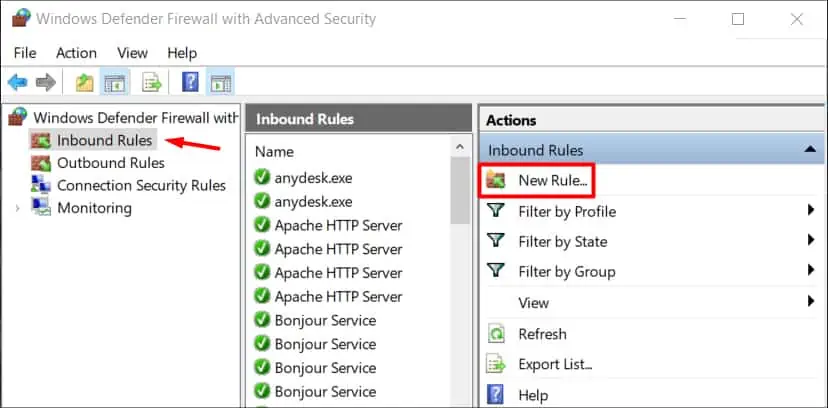828x408 pixels.
Task: Collapse the Inbound Rules actions section
Action: [810, 150]
